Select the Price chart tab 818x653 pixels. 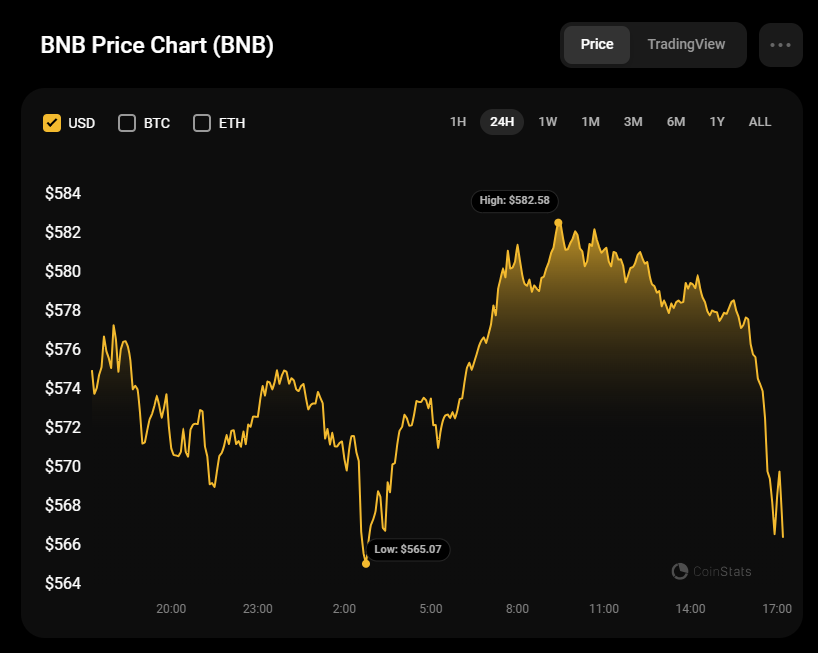pos(597,45)
